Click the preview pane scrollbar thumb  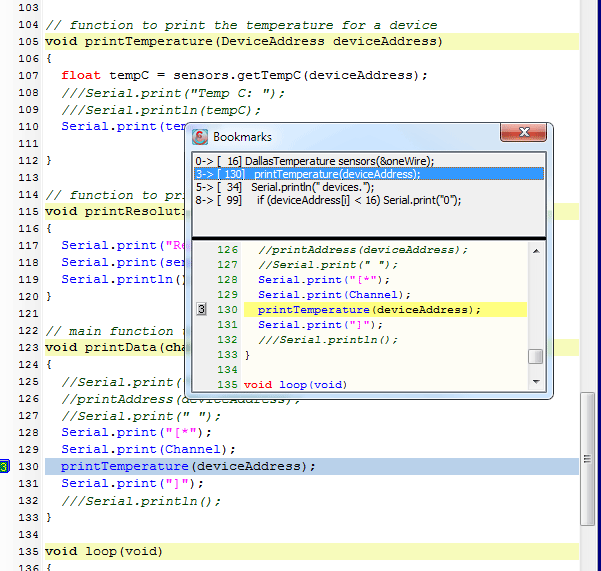pyautogui.click(x=535, y=357)
